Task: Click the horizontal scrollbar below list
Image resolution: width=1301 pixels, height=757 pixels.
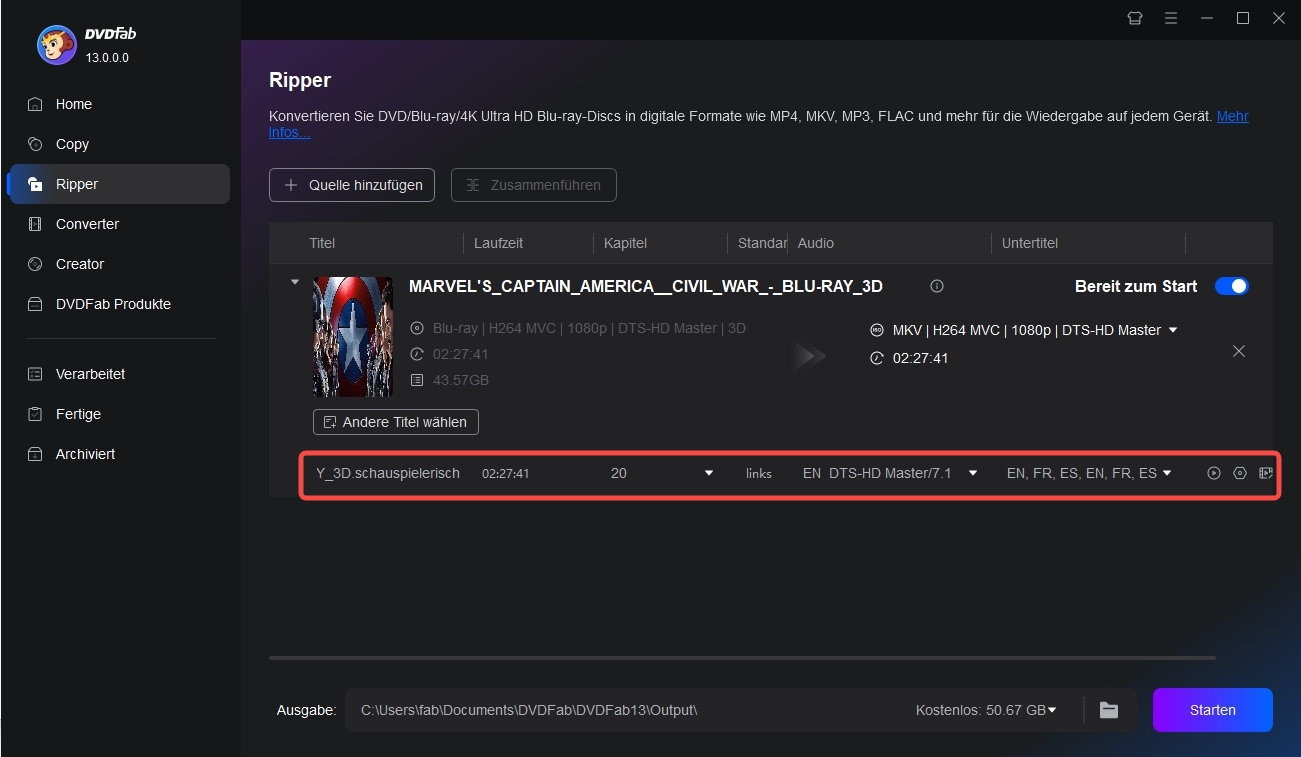Action: 742,658
